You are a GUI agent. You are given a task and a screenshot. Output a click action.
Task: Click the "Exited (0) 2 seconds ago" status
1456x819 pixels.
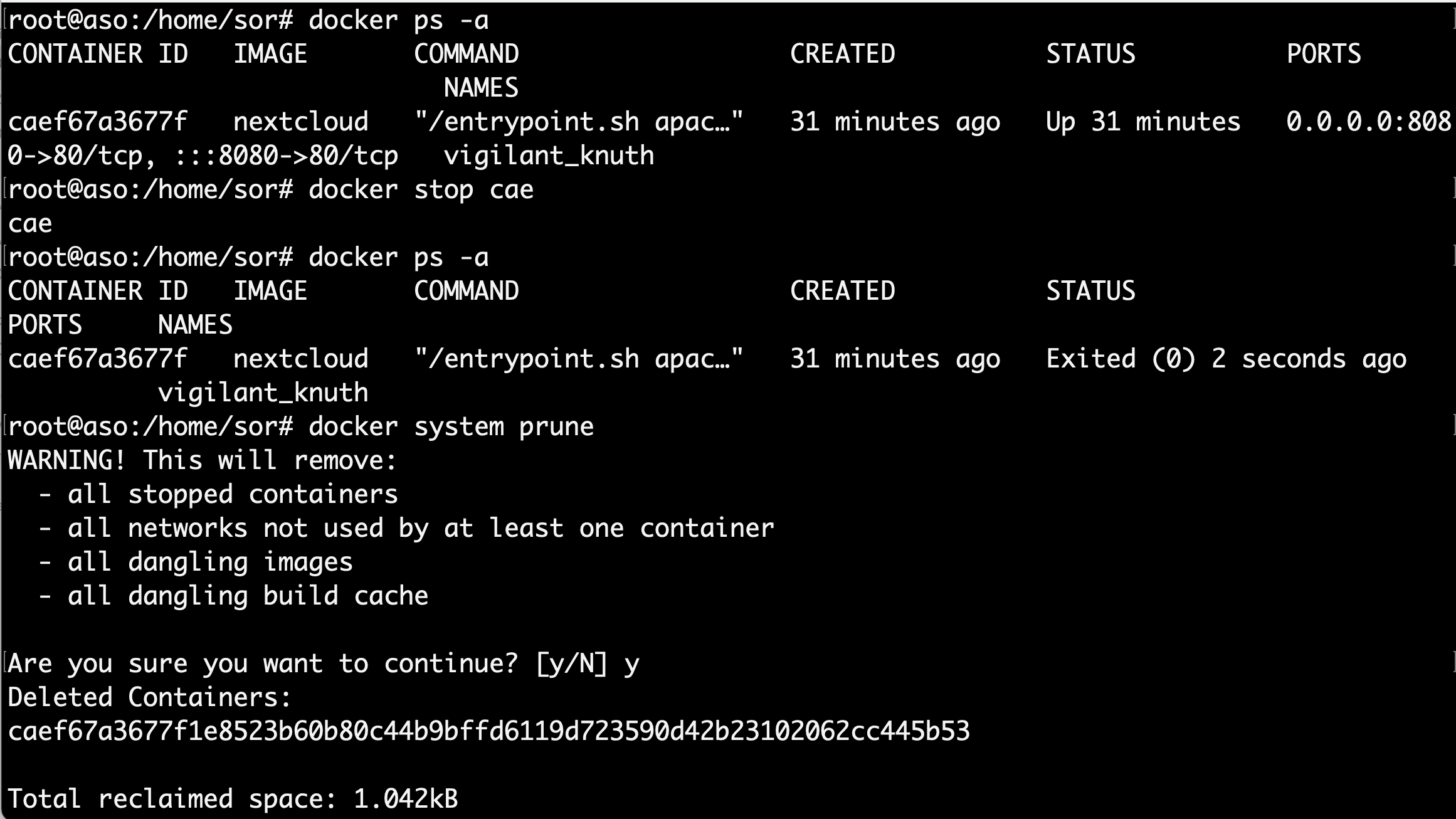click(x=1226, y=359)
